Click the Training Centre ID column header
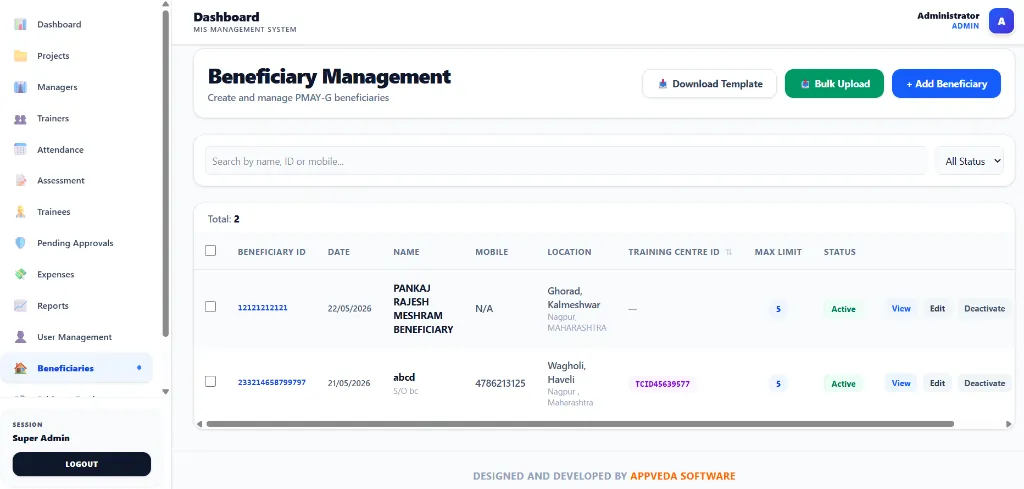The width and height of the screenshot is (1024, 489). (x=673, y=252)
